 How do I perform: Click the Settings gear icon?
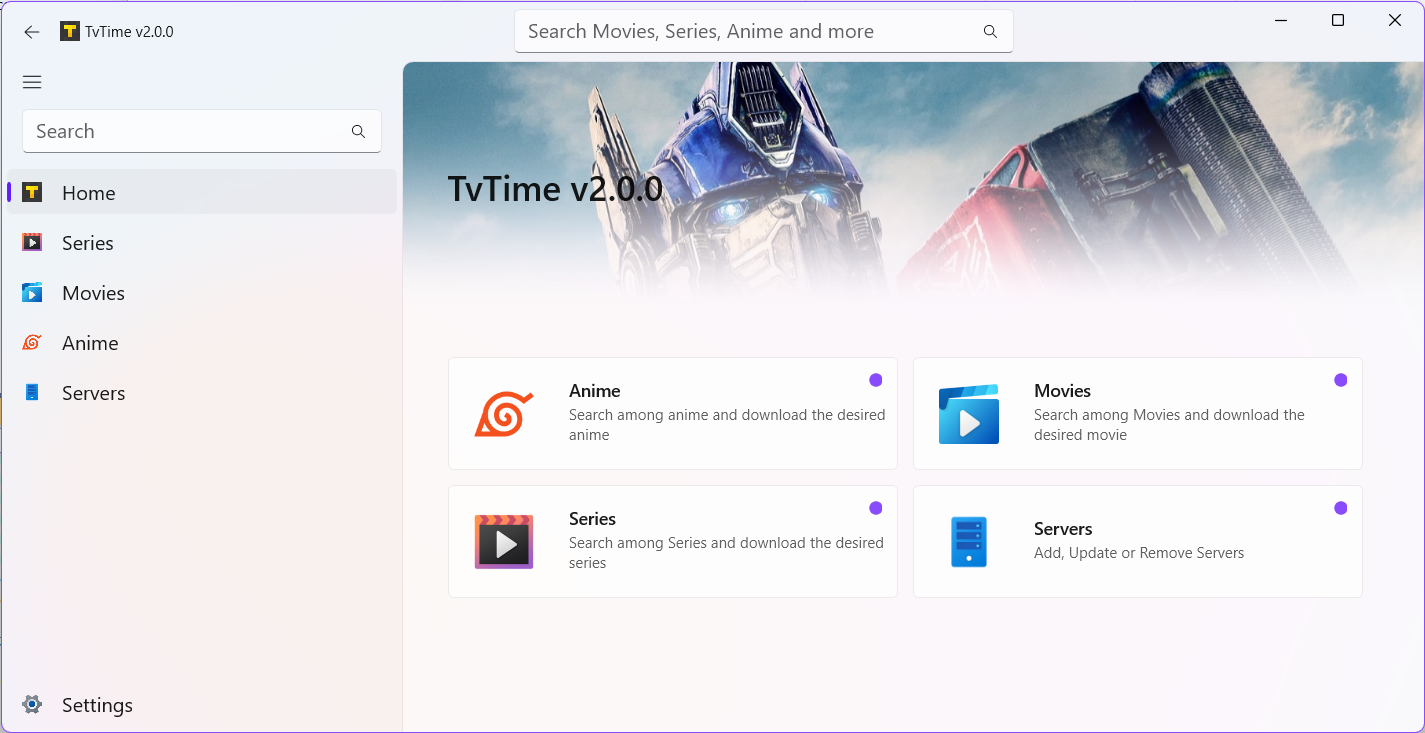(x=32, y=704)
